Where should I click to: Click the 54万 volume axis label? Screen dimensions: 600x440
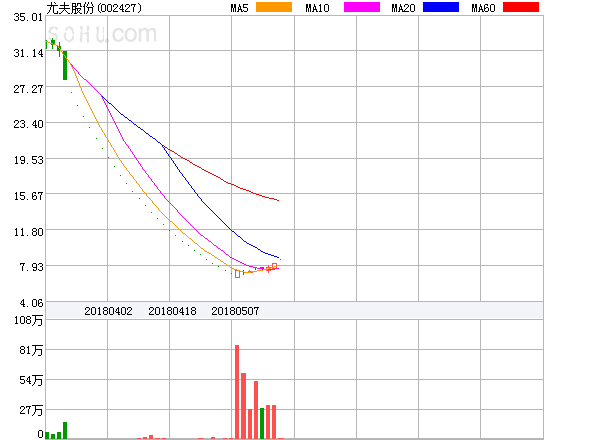[31, 380]
